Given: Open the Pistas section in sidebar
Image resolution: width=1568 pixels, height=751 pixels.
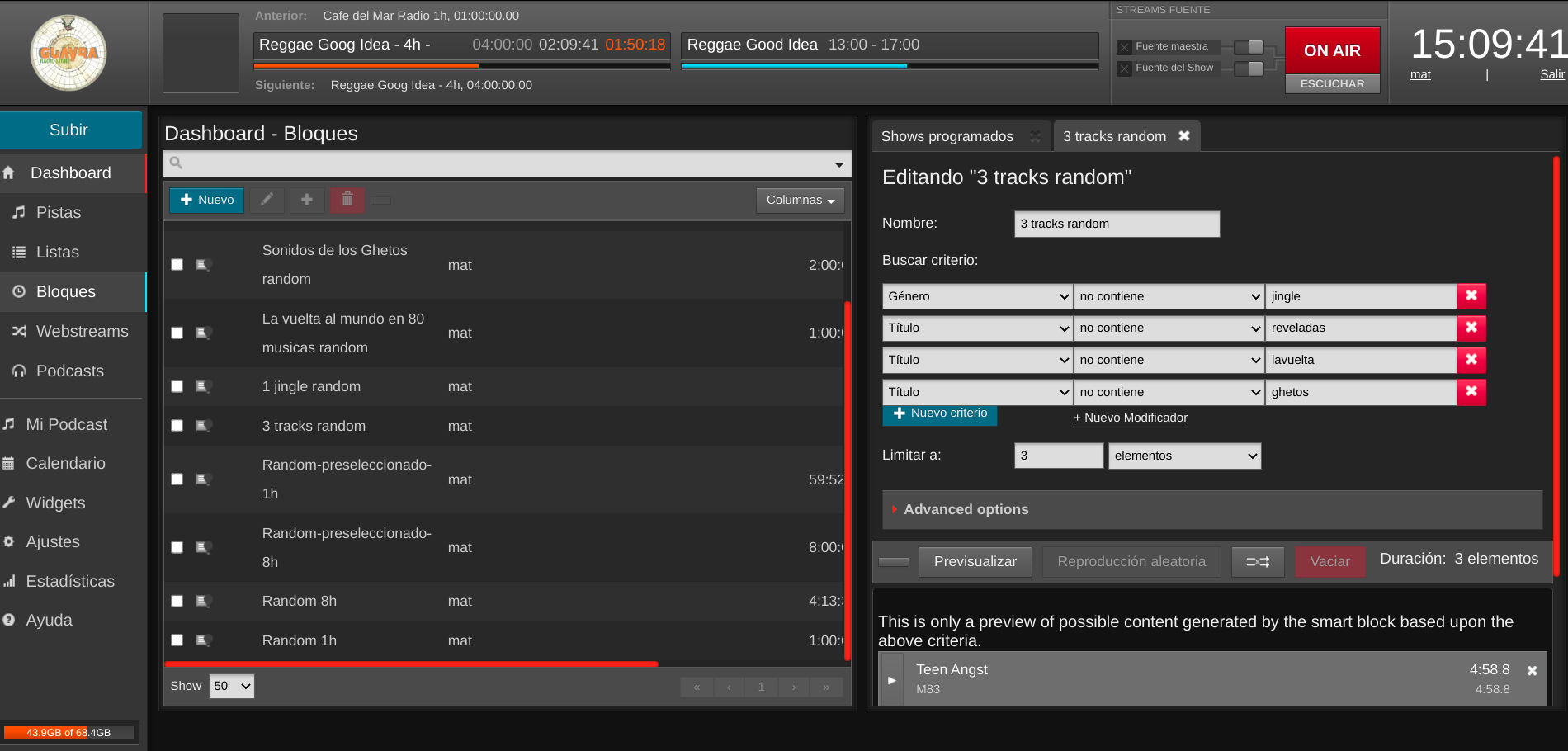Looking at the screenshot, I should [59, 213].
